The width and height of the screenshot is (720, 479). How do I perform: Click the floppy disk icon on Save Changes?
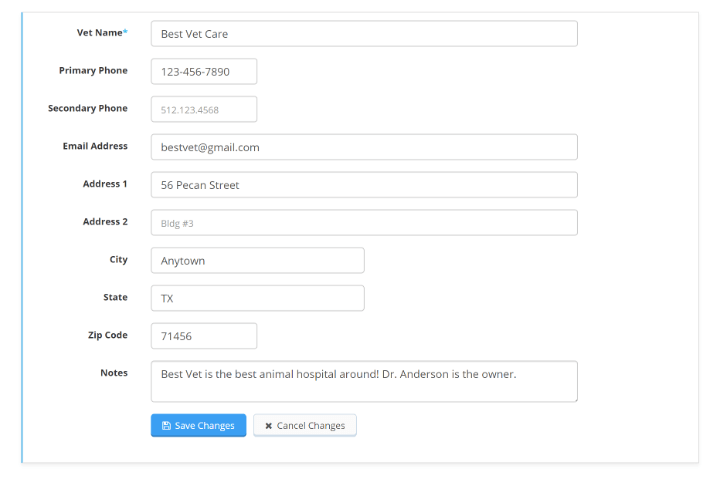(x=166, y=426)
